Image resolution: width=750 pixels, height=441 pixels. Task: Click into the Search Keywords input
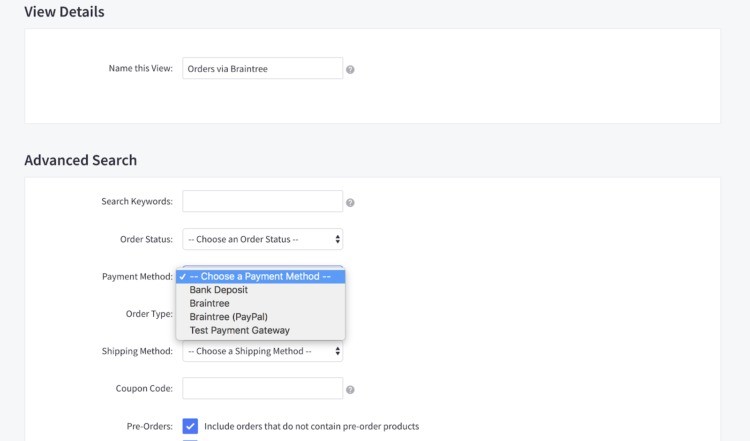coord(263,201)
